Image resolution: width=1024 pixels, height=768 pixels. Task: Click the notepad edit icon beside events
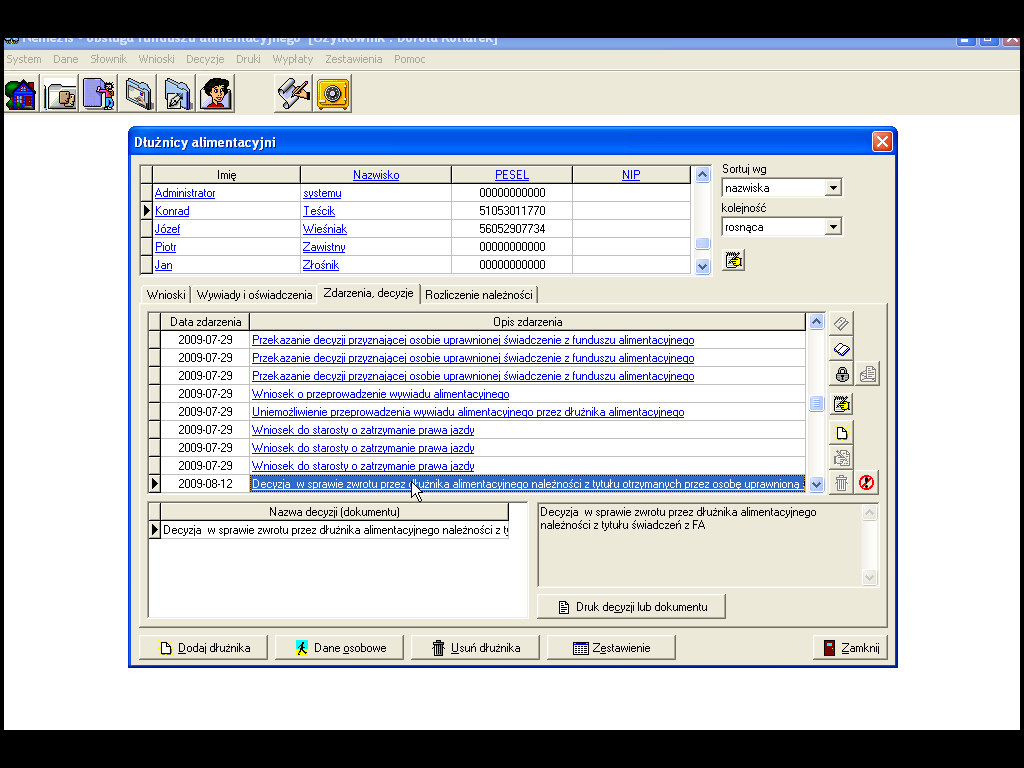tap(841, 404)
